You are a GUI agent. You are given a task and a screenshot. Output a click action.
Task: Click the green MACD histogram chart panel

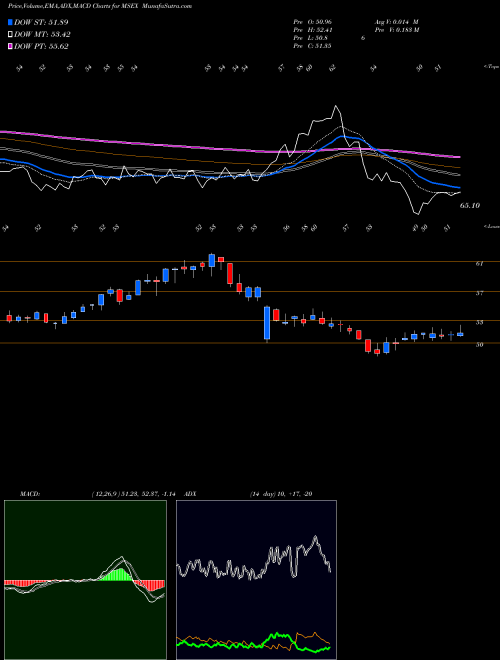tap(85, 580)
